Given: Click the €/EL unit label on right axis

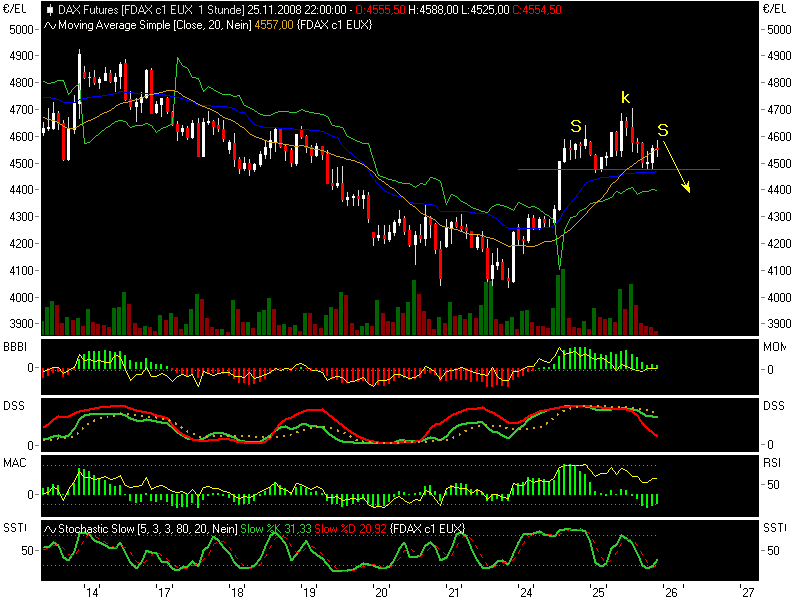Looking at the screenshot, I should (x=774, y=9).
